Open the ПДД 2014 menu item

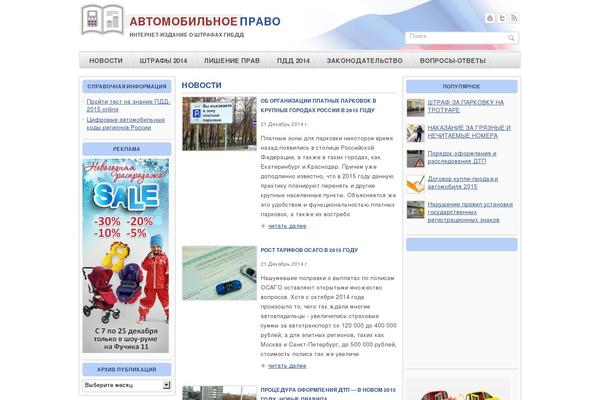293,60
